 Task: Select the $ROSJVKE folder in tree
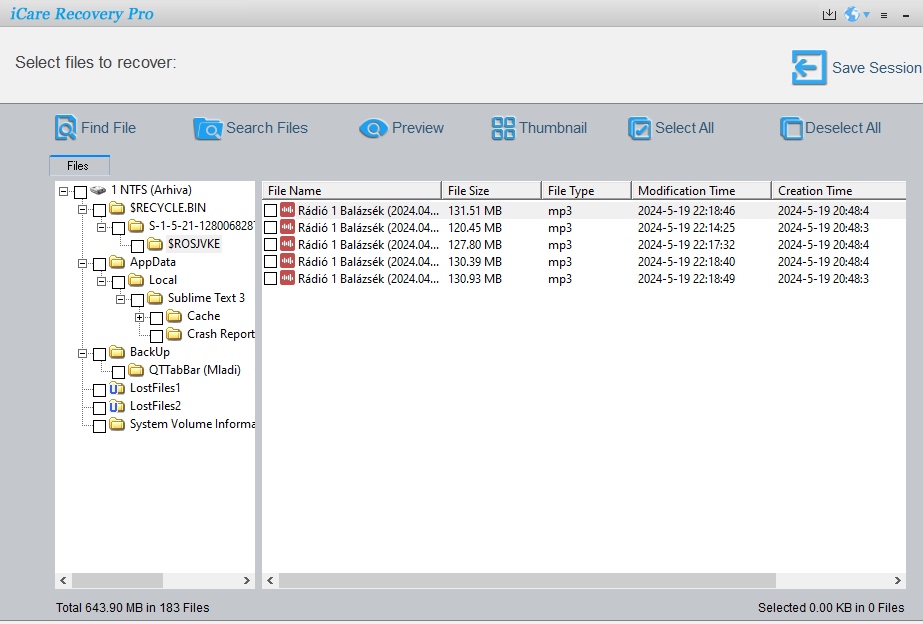click(x=194, y=244)
